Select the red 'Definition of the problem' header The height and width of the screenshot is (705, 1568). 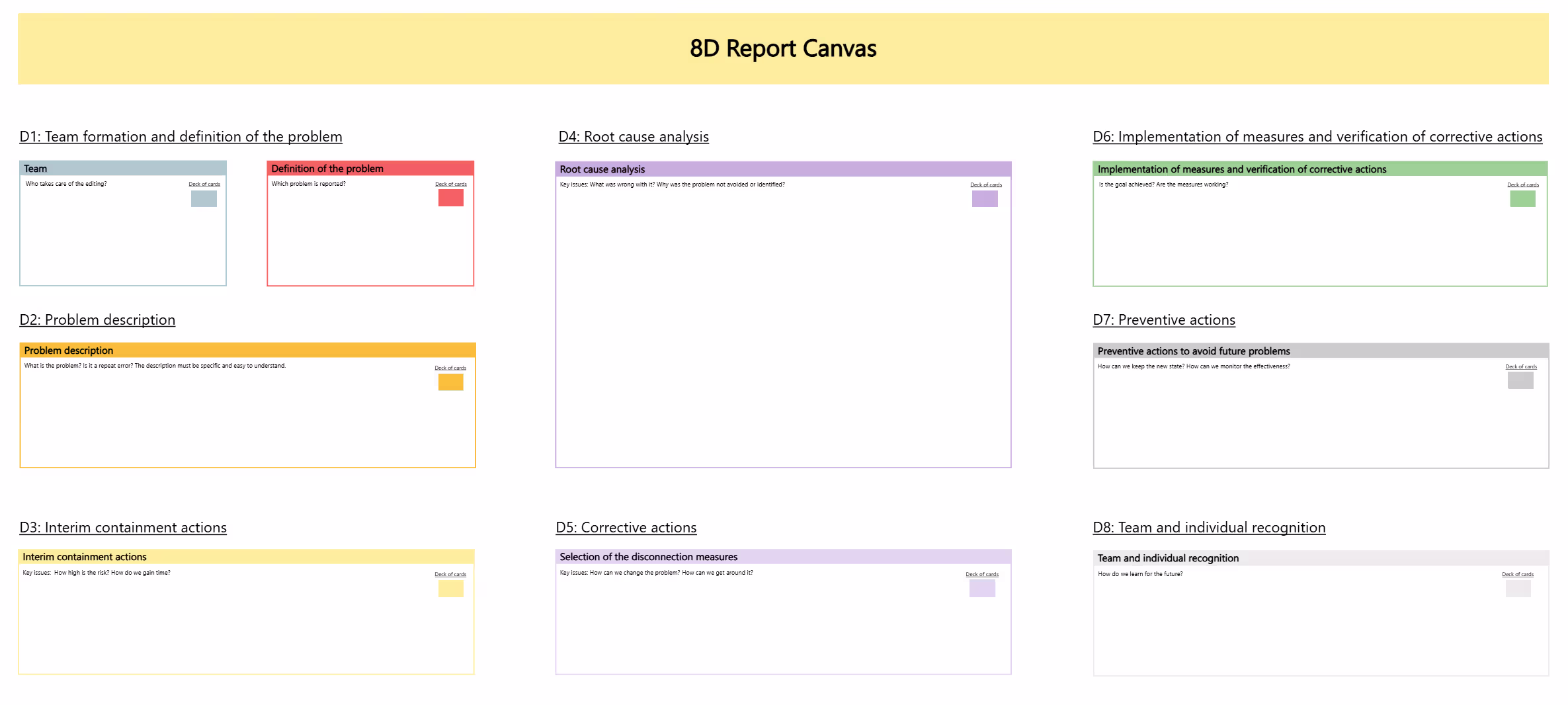coord(370,169)
